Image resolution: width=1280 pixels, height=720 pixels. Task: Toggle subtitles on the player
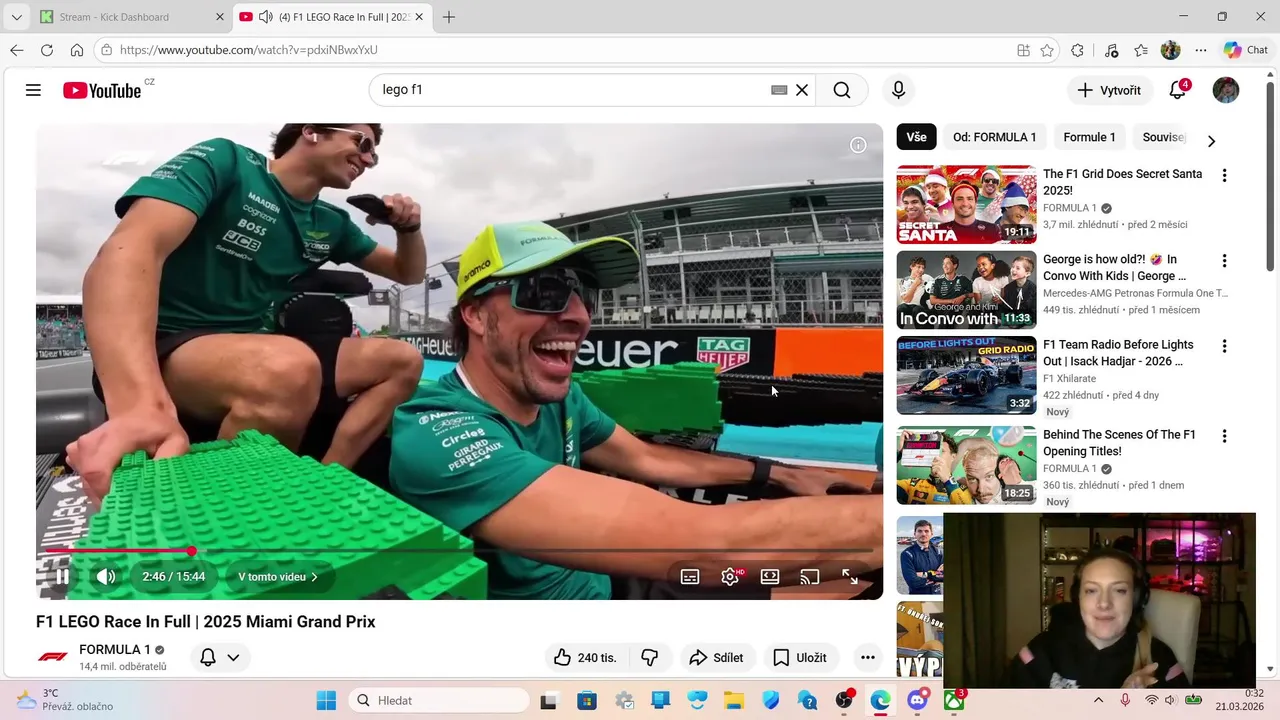point(690,576)
